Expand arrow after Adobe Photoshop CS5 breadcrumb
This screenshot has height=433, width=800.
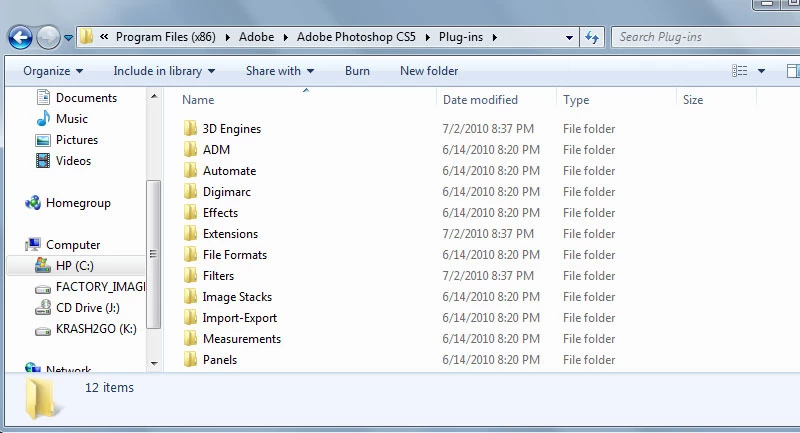pos(428,37)
